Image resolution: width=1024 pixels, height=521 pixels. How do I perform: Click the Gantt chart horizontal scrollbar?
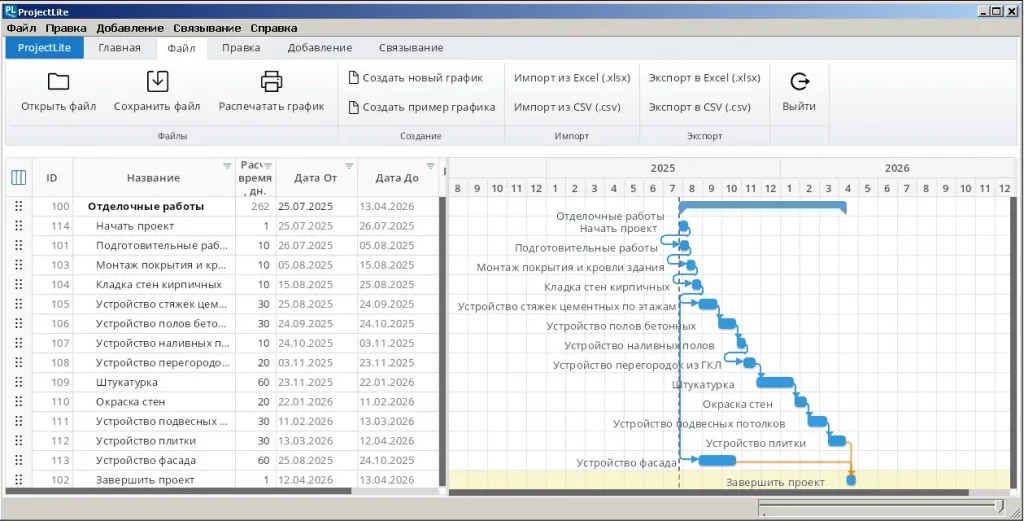click(x=709, y=492)
